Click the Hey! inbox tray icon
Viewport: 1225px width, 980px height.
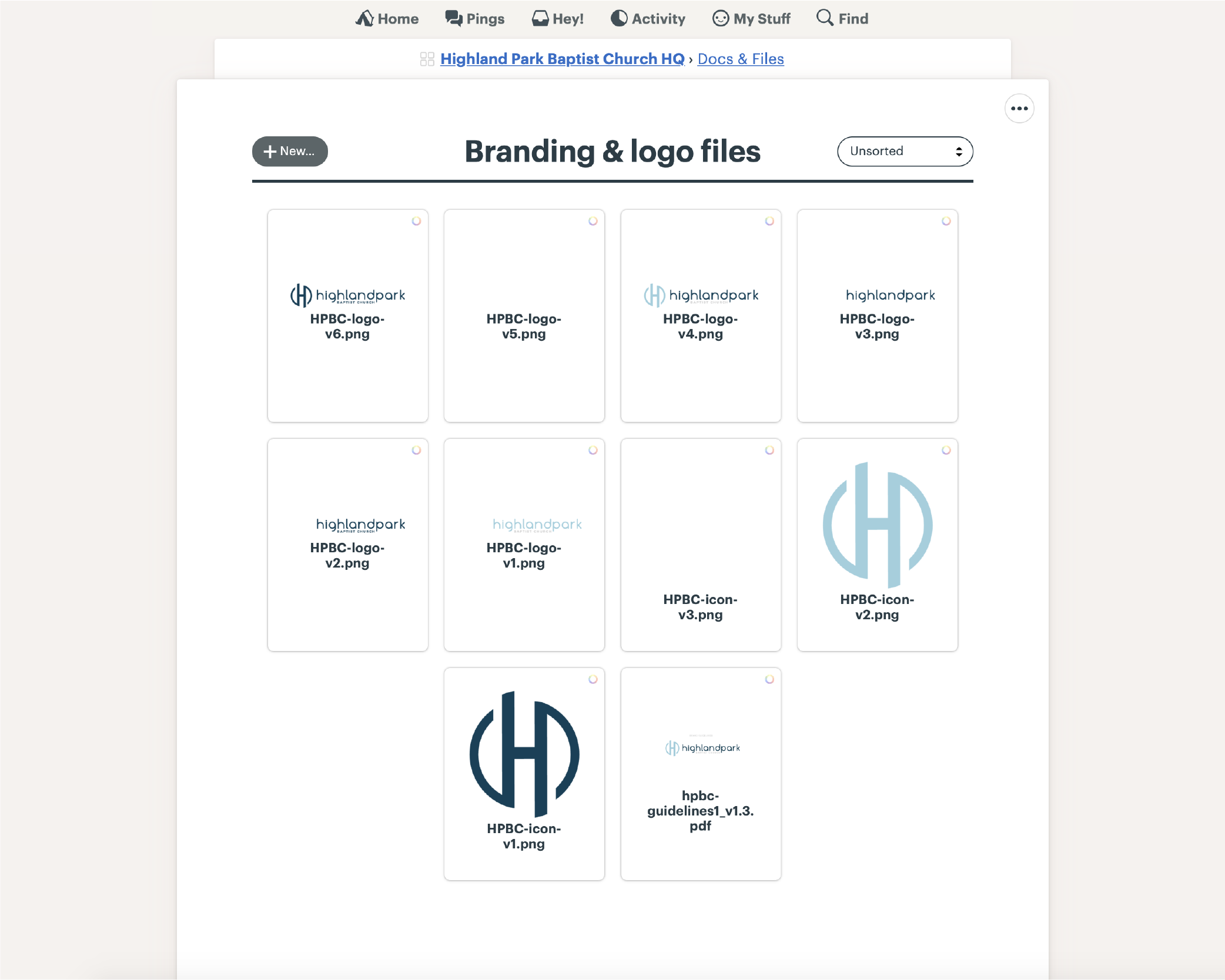click(540, 19)
